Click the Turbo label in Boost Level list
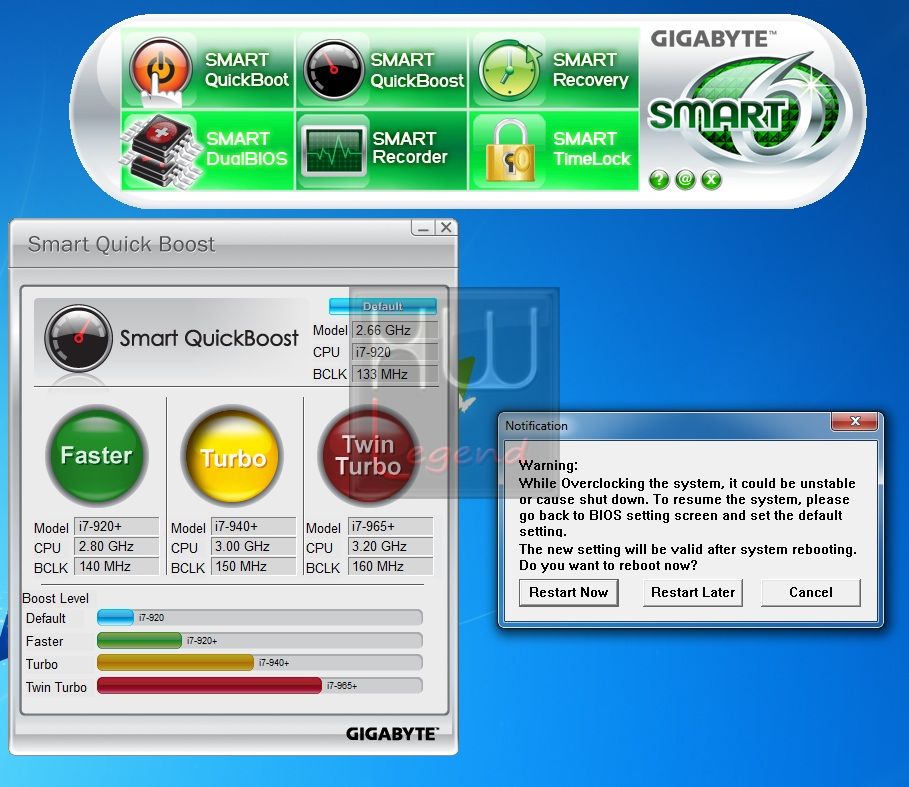 [x=42, y=664]
